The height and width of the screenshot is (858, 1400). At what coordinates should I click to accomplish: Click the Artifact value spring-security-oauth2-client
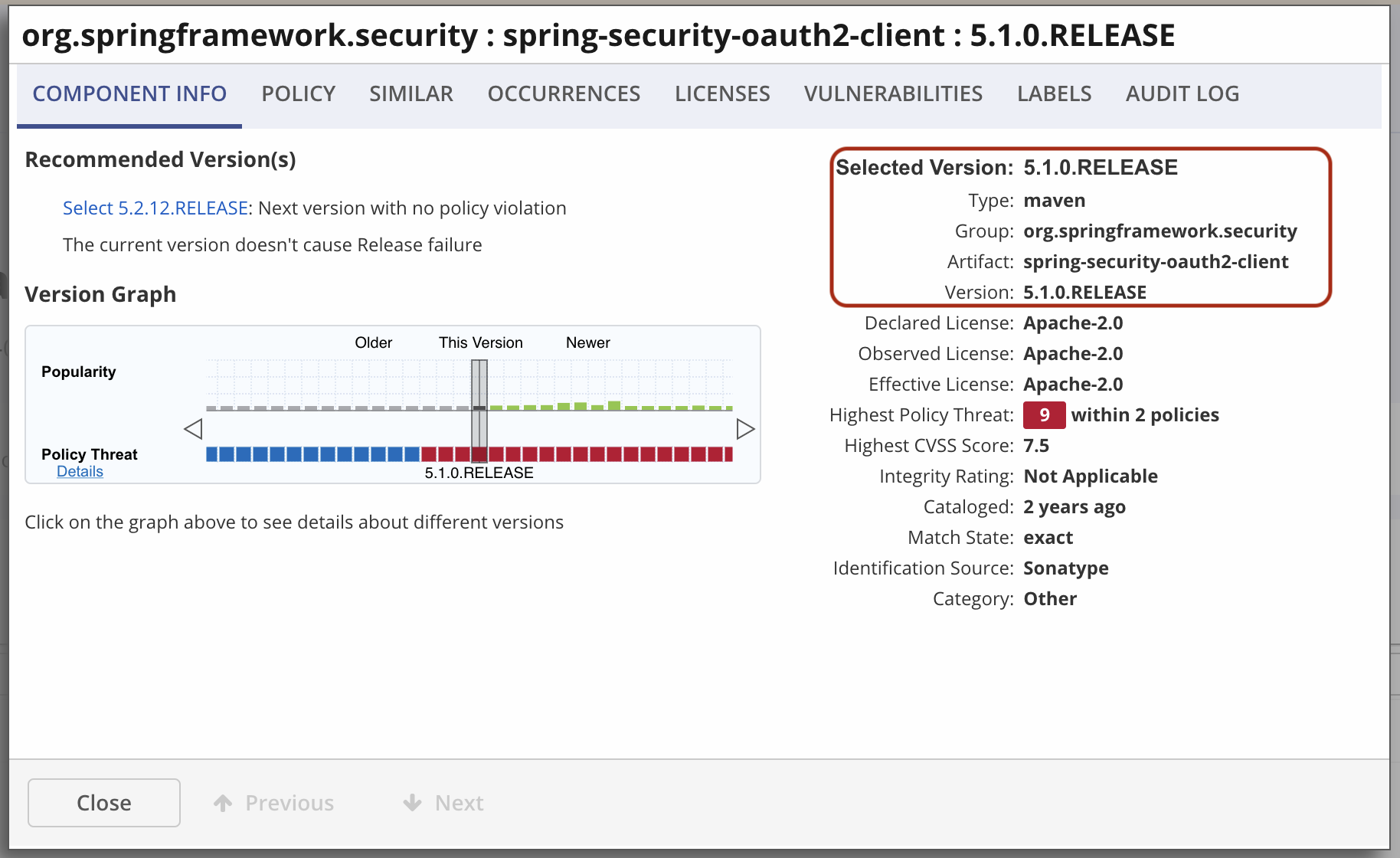(1156, 262)
